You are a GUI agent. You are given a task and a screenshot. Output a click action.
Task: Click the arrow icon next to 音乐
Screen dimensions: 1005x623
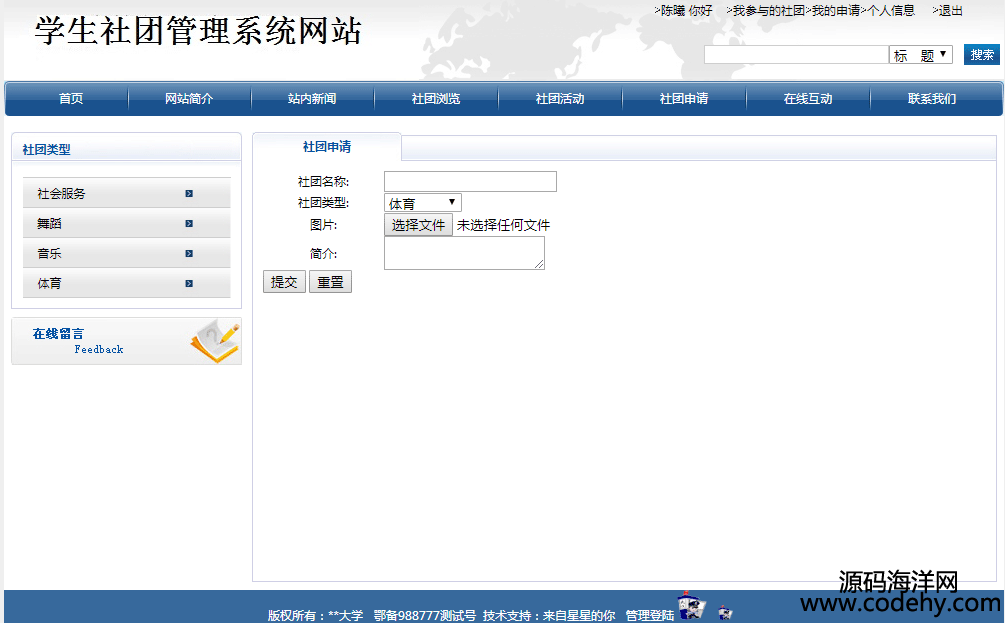(189, 254)
